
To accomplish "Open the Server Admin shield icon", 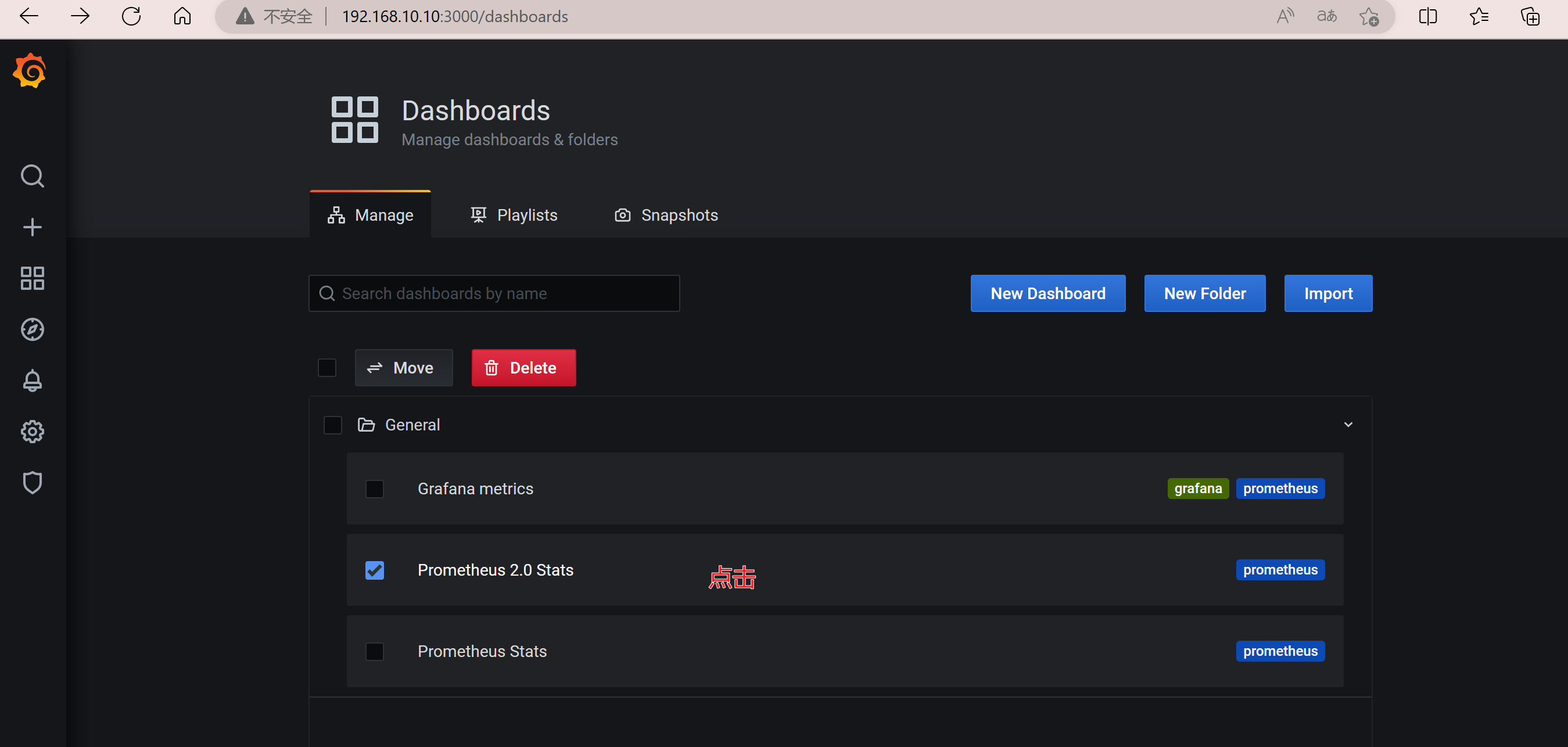I will point(33,483).
